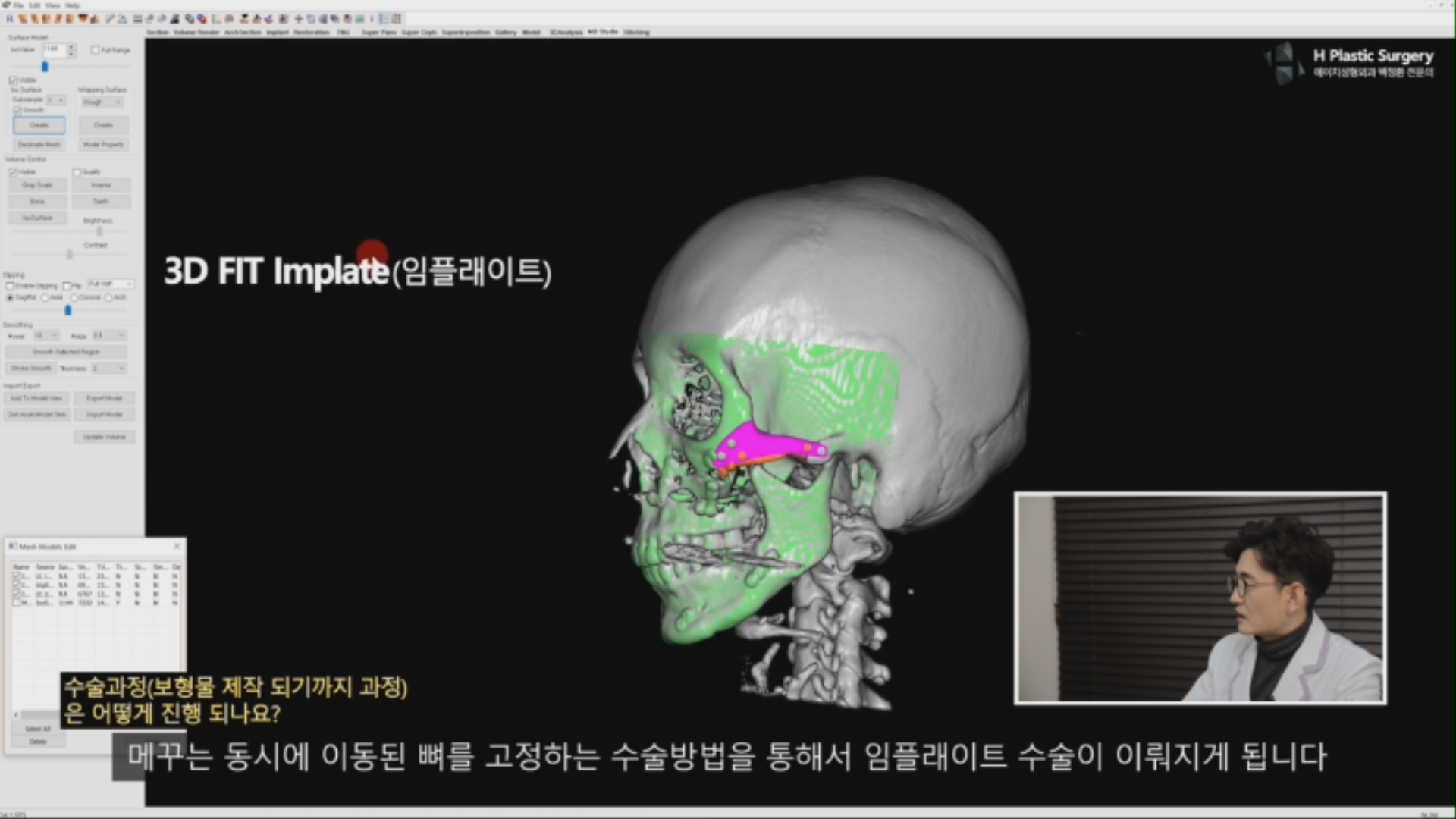The image size is (1456, 819).
Task: Switch to the Restoration tab
Action: (312, 33)
